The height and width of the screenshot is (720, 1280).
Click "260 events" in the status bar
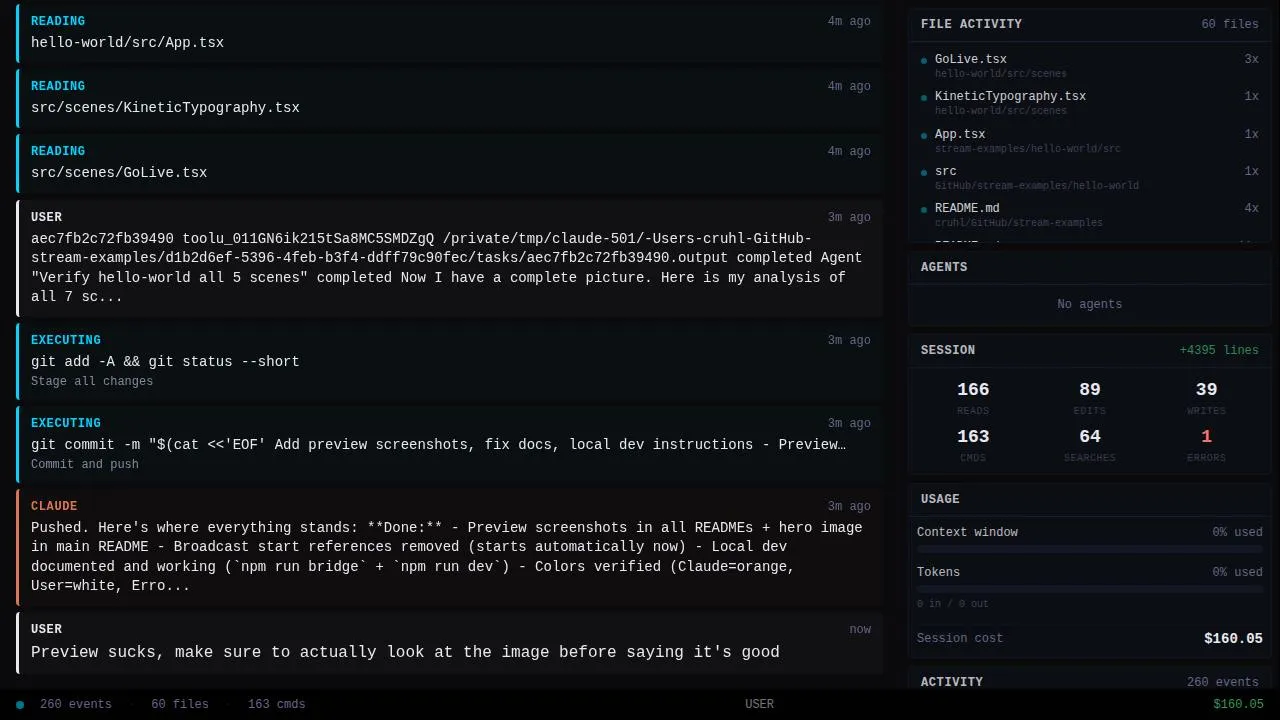[x=76, y=705]
